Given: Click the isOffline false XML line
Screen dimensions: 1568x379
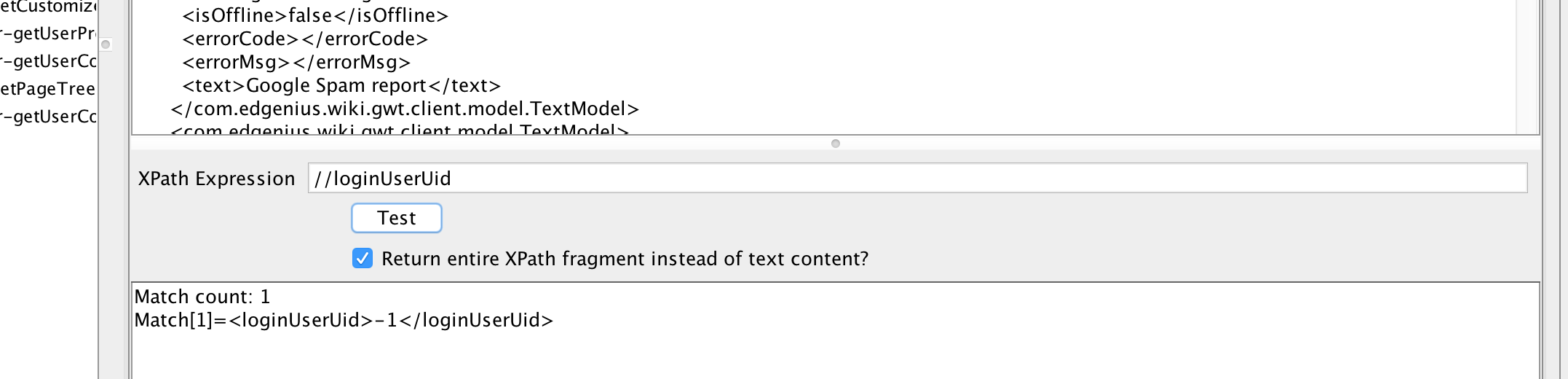Looking at the screenshot, I should click(315, 15).
